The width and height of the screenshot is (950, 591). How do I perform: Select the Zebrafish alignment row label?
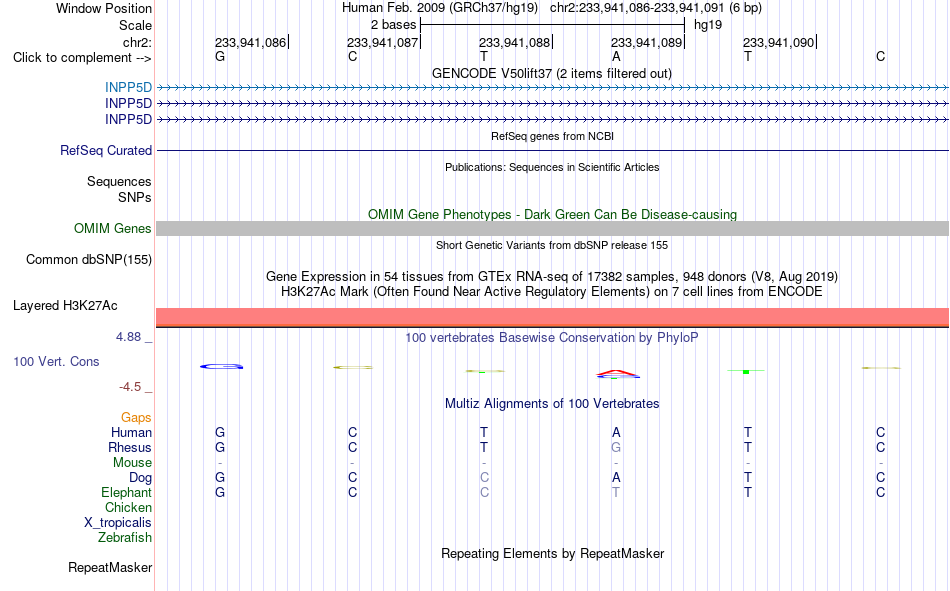click(x=125, y=538)
